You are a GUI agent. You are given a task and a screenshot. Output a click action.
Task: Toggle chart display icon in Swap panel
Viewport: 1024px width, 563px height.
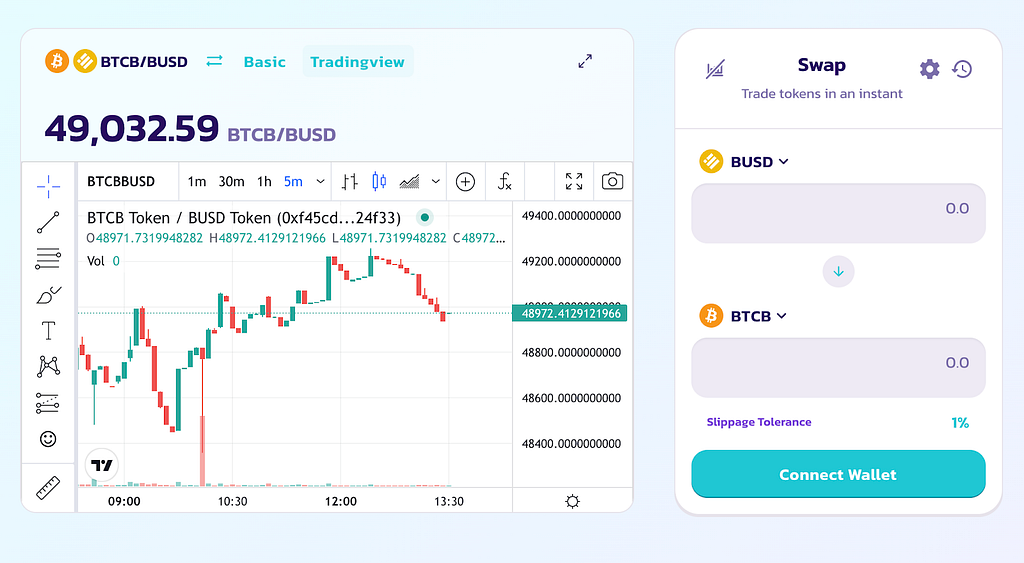pos(715,69)
